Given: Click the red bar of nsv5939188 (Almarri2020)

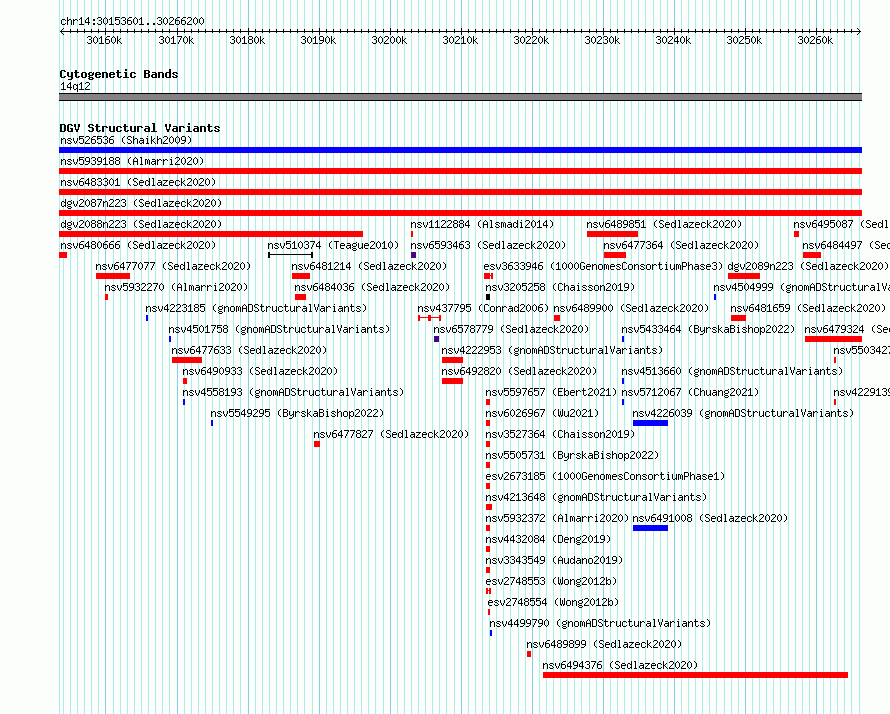Looking at the screenshot, I should coord(460,171).
